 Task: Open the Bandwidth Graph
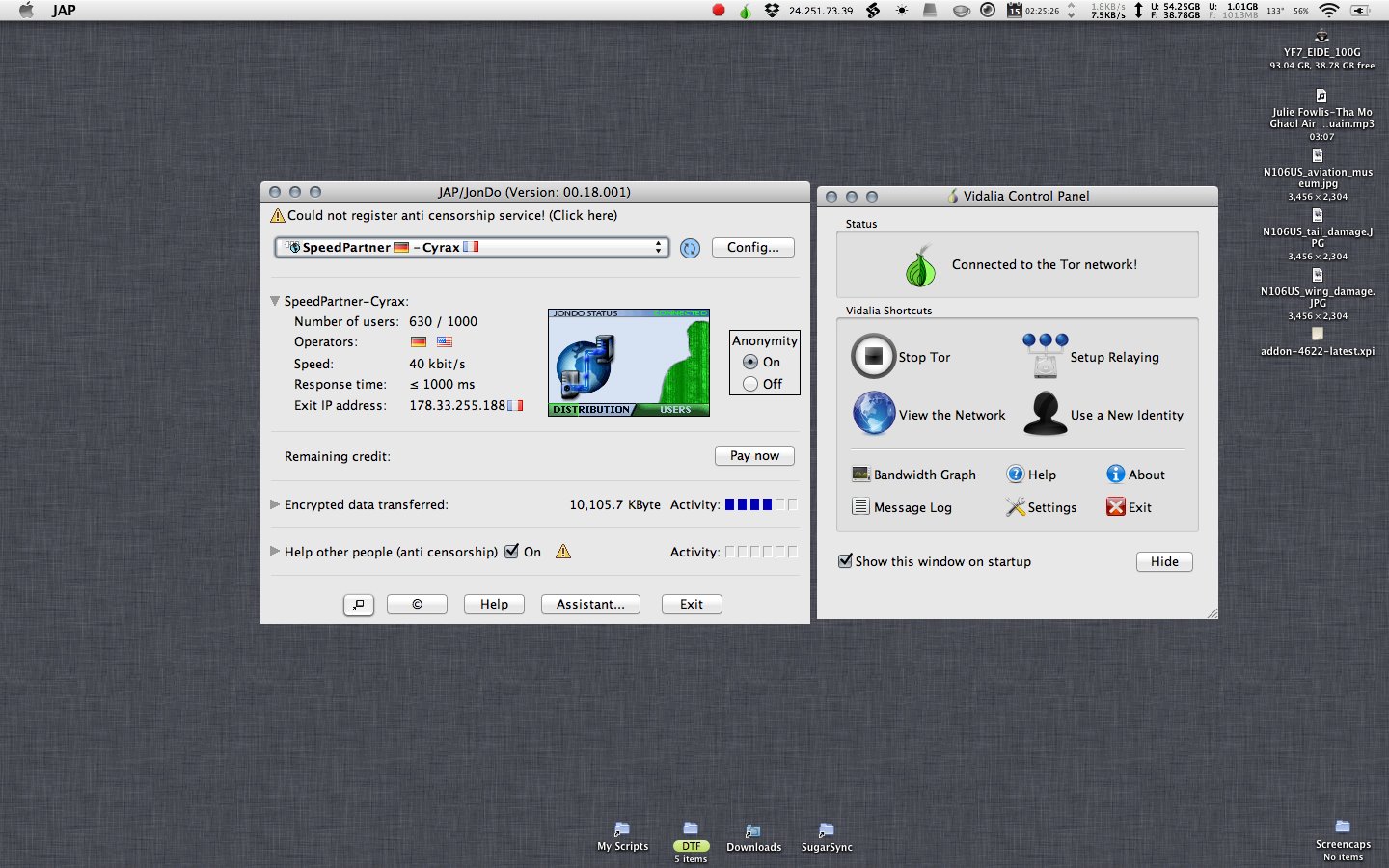click(x=914, y=475)
